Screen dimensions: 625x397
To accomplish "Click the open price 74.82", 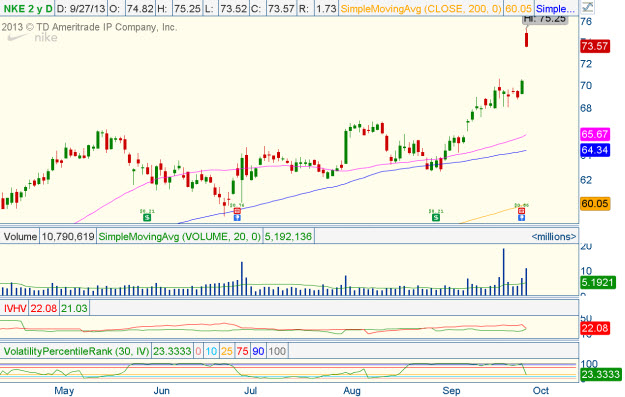I will 140,8.
